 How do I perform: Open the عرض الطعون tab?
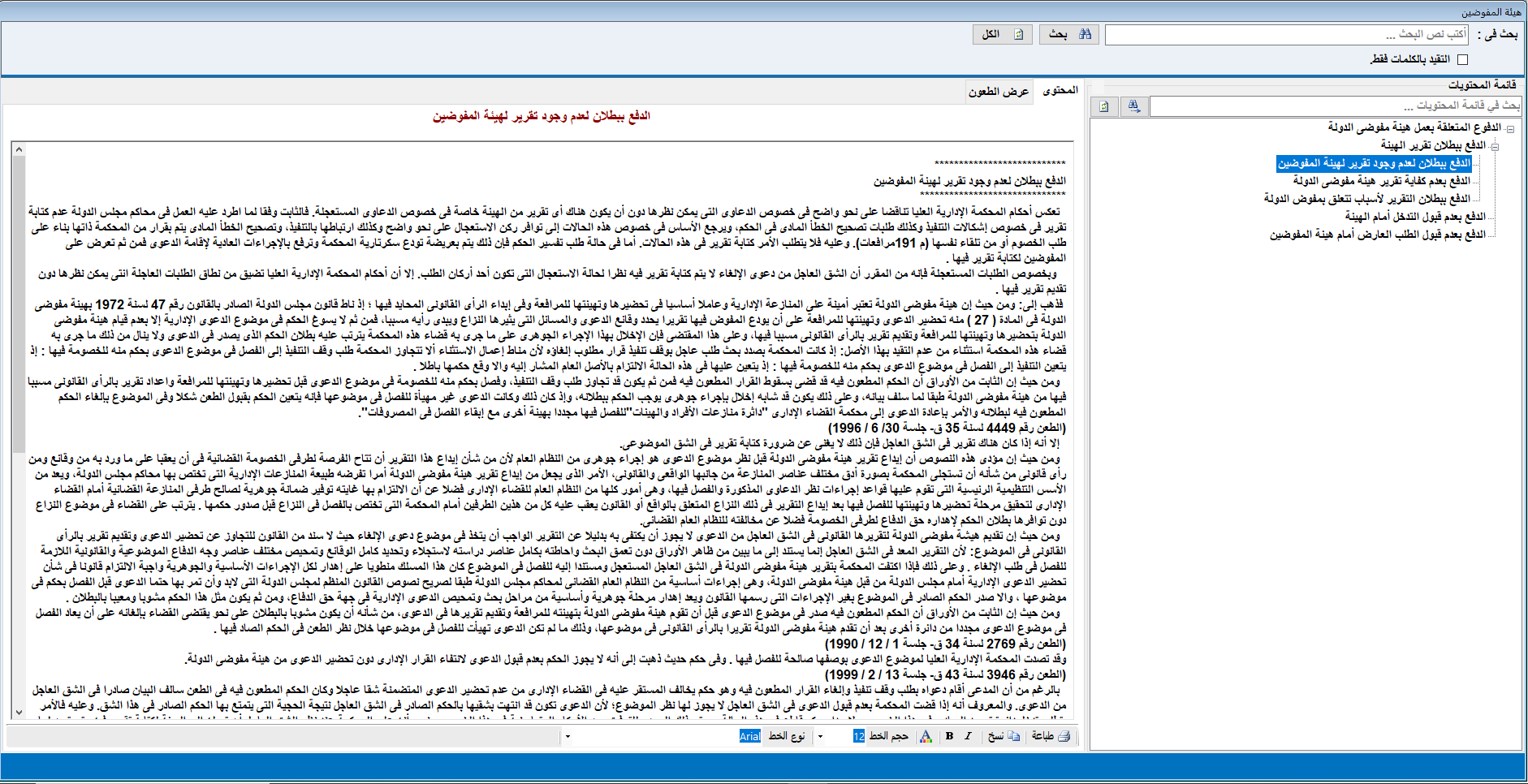(999, 92)
